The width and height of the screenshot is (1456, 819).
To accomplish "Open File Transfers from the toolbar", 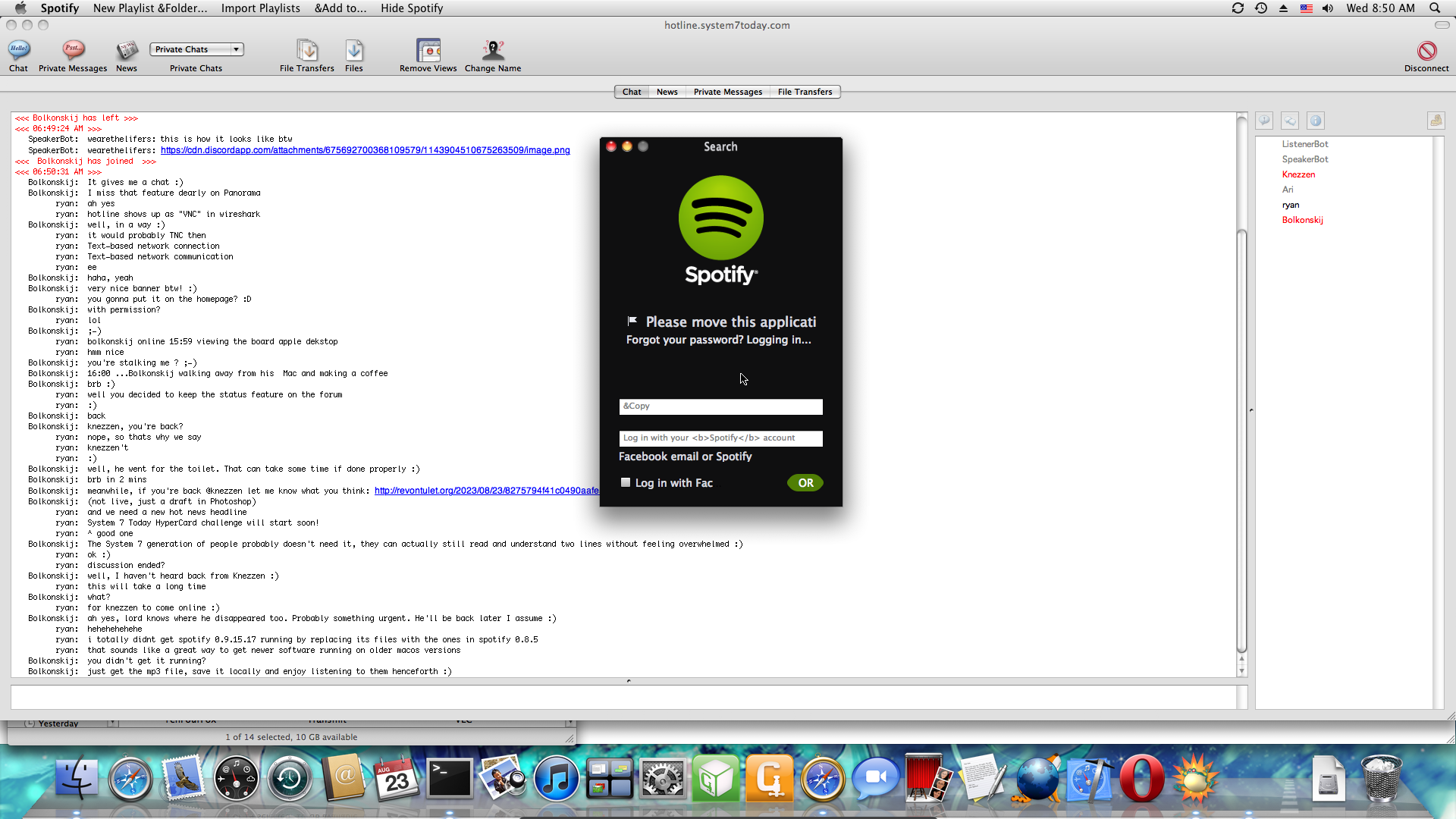I will (x=307, y=51).
